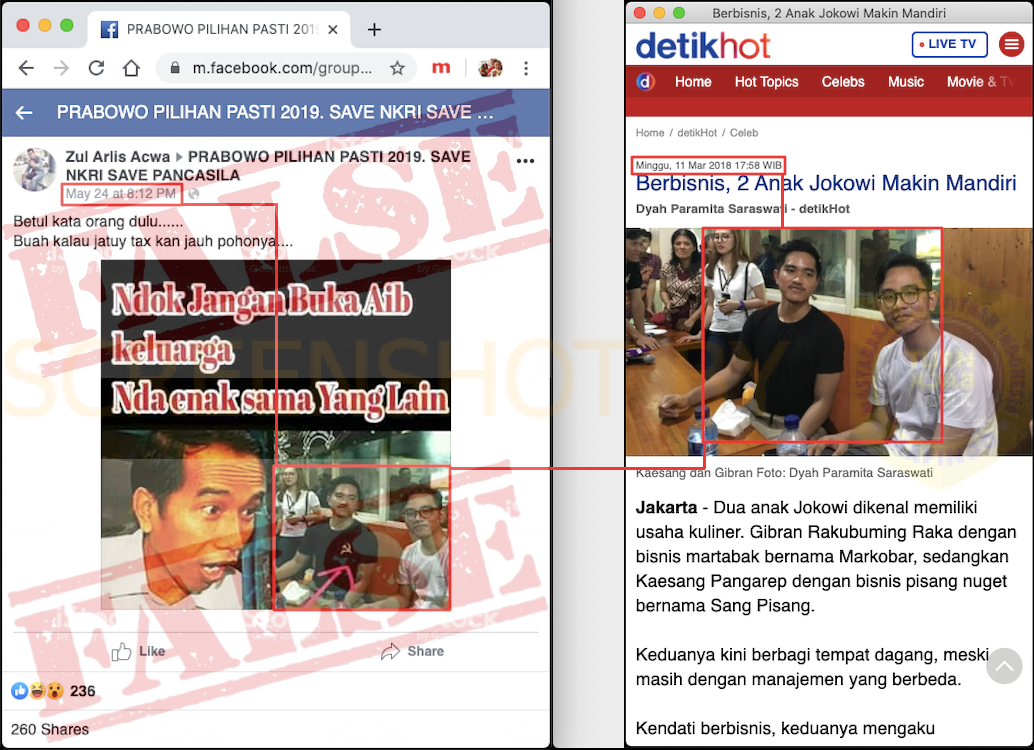Viewport: 1034px width, 750px height.
Task: Bookmark this page with the star icon
Action: 397,68
